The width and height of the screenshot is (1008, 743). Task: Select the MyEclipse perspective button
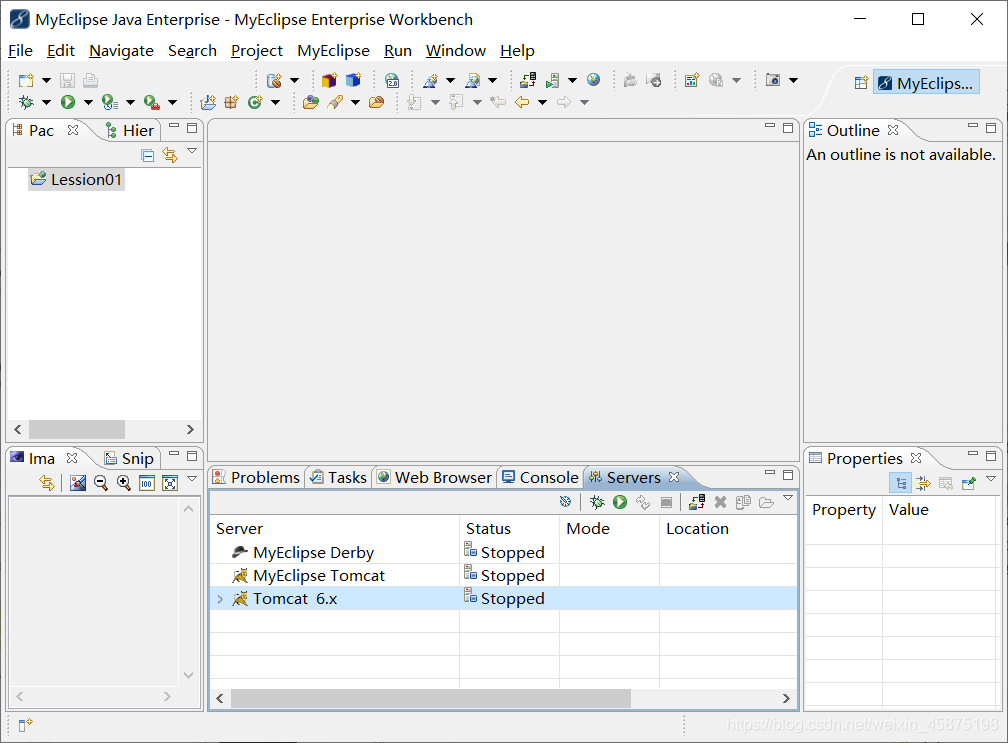[x=926, y=83]
